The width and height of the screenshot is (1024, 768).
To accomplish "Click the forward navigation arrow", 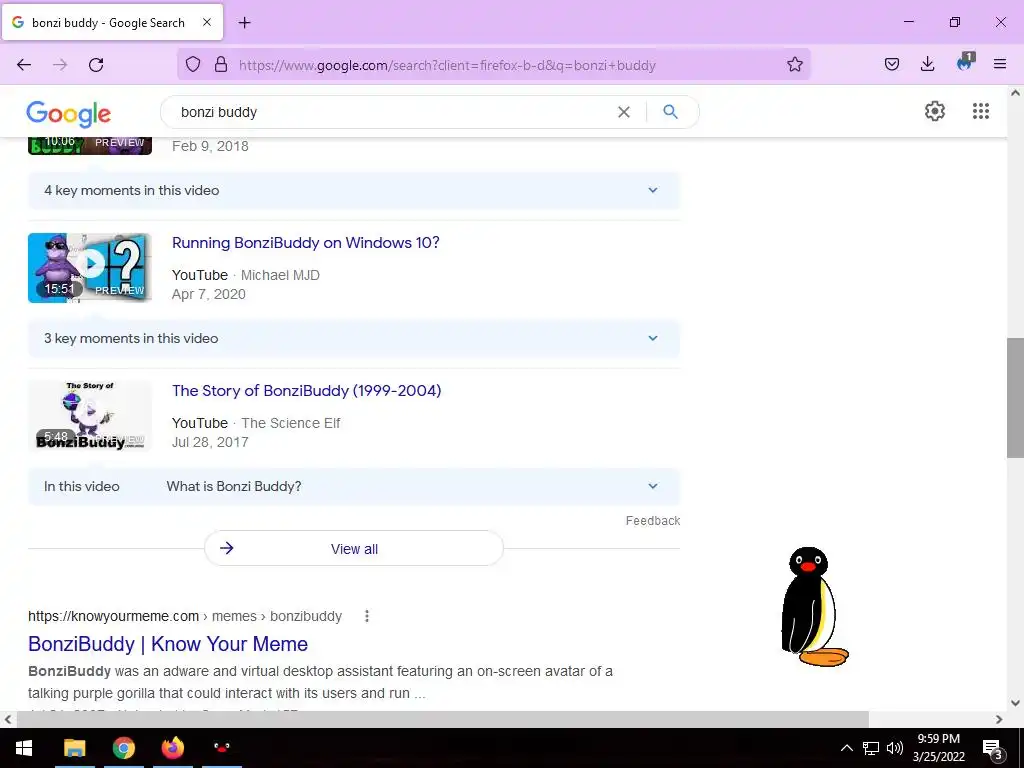I will (x=60, y=65).
